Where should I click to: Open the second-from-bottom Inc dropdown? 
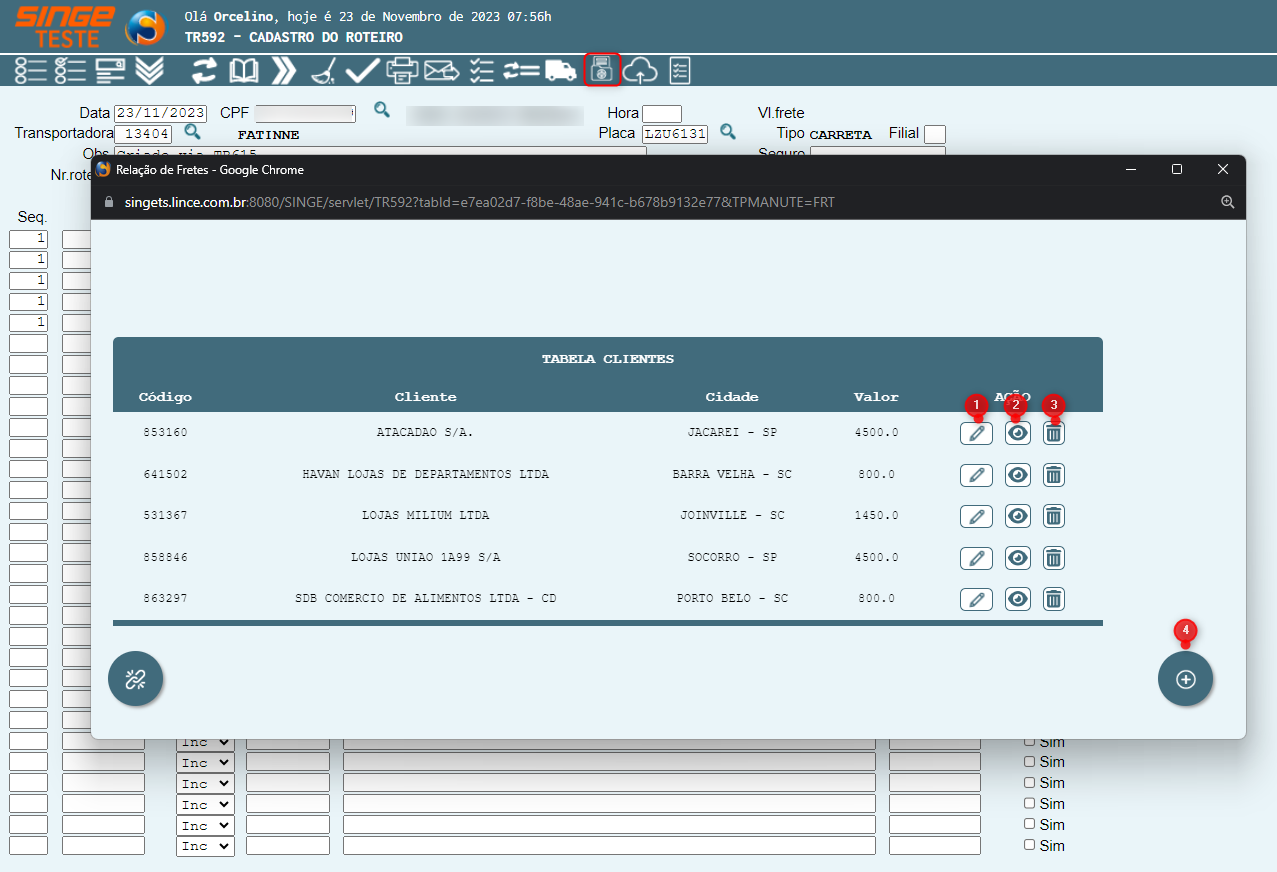(205, 825)
